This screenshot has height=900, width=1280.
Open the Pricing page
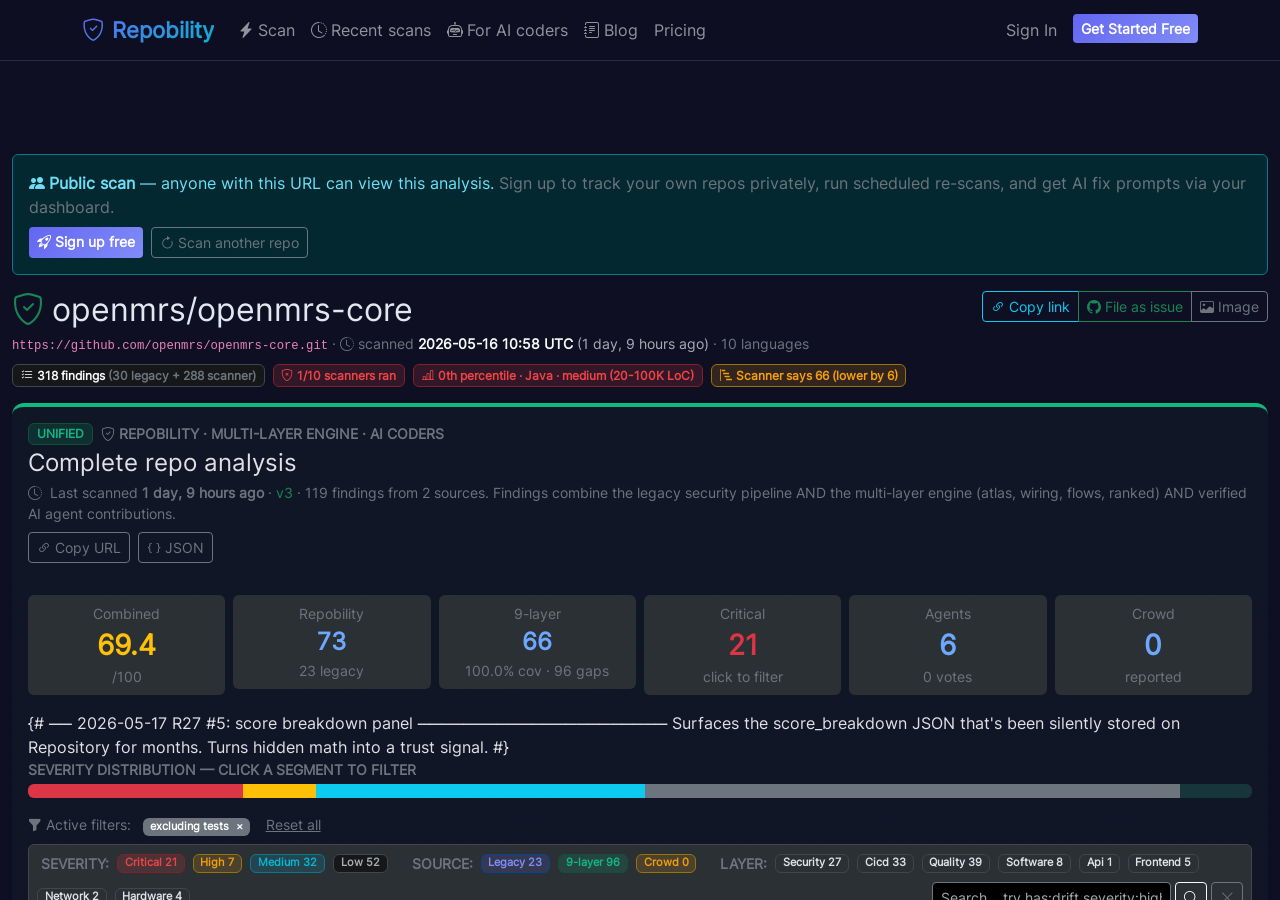(x=680, y=30)
